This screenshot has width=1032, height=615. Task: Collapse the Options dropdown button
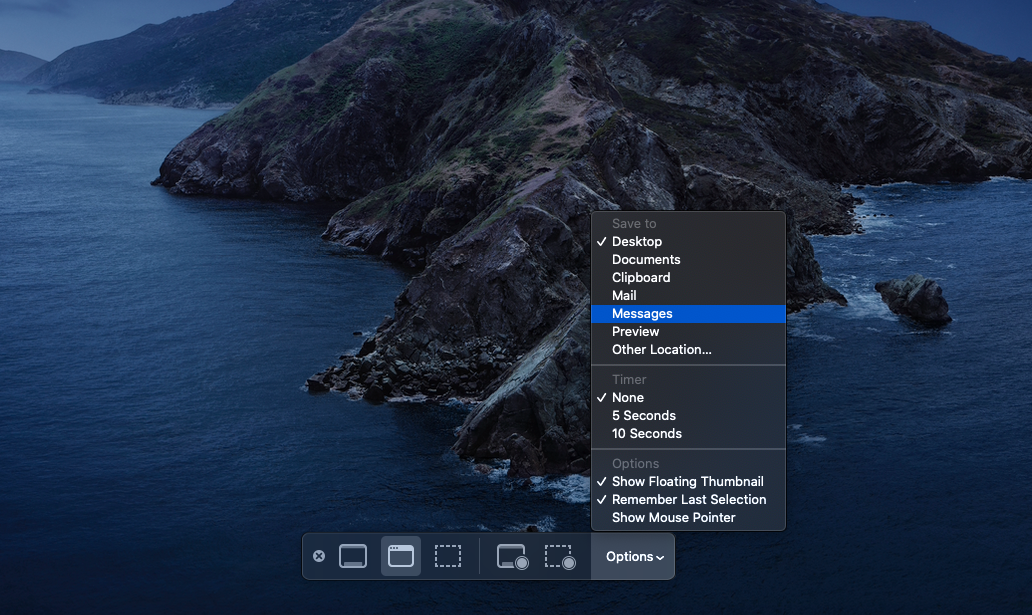[633, 556]
